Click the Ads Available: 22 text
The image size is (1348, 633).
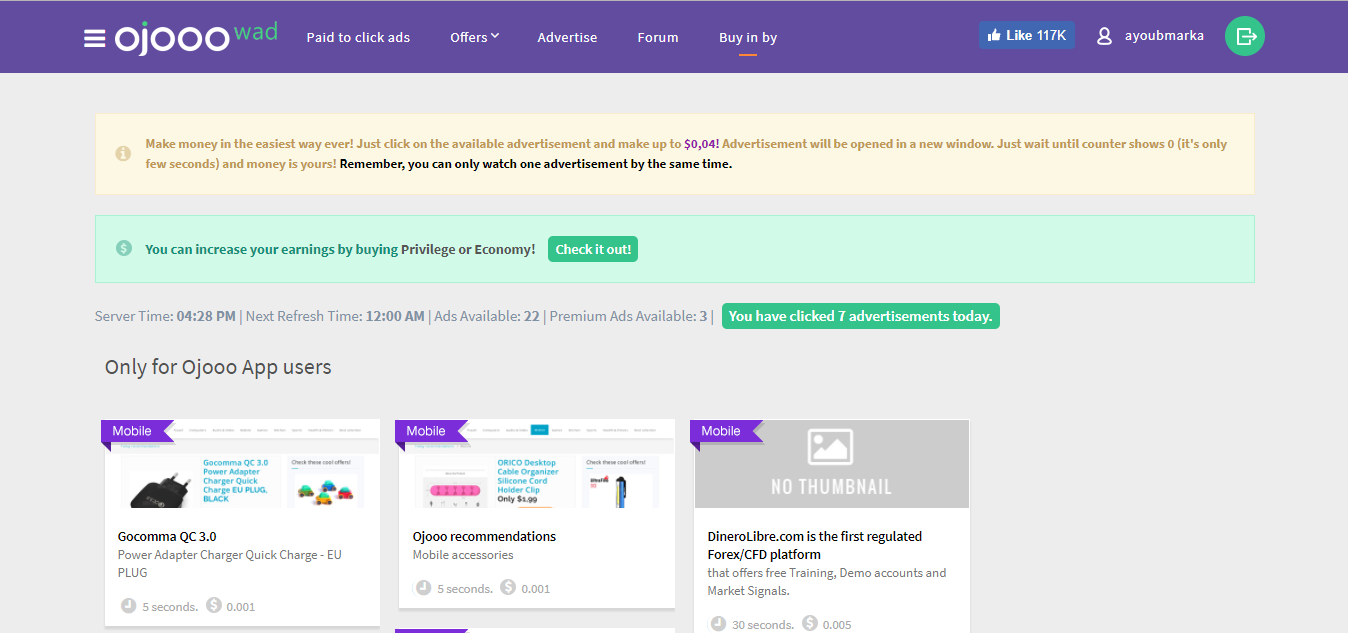point(487,316)
